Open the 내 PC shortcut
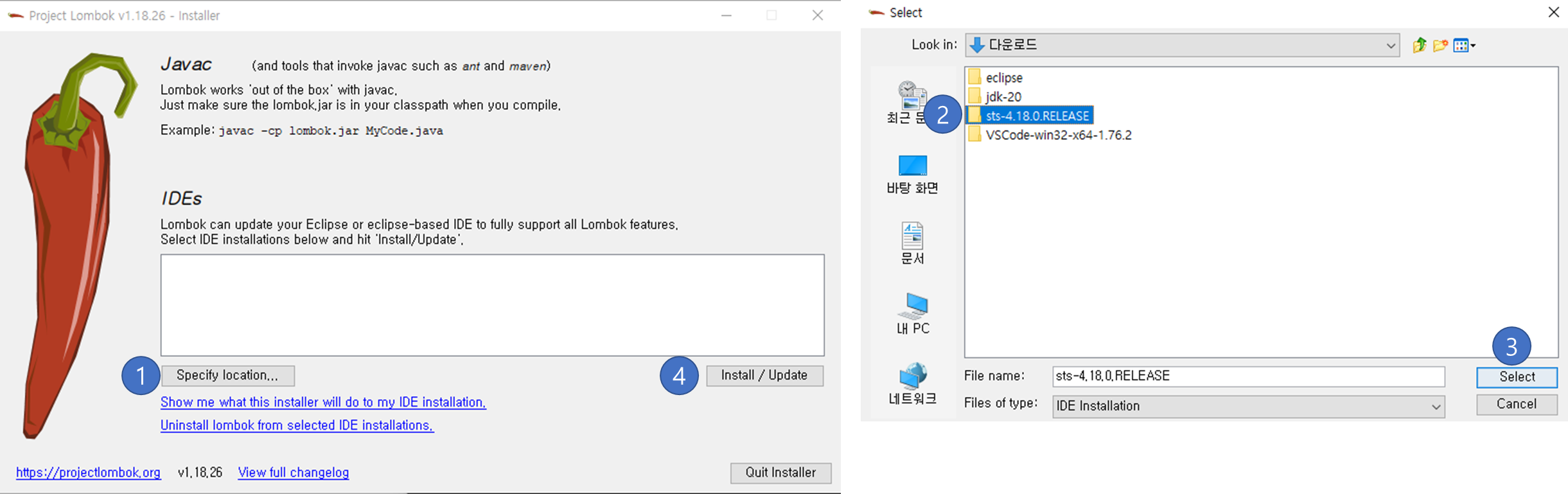 (913, 314)
